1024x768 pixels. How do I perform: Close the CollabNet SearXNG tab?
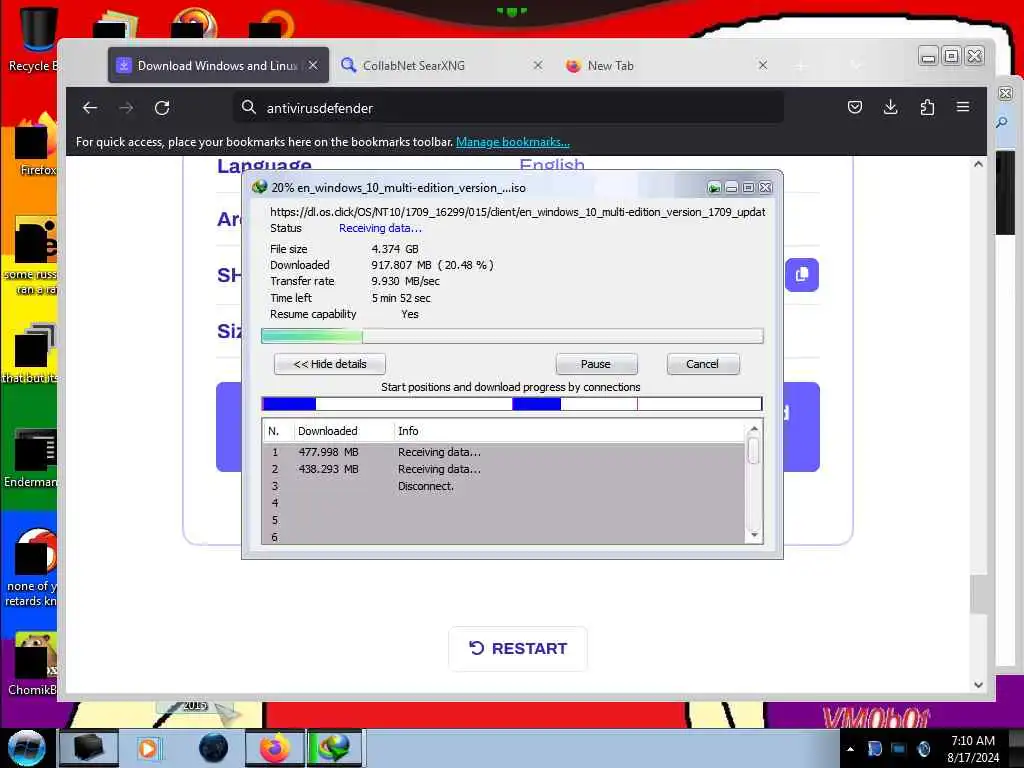click(537, 65)
